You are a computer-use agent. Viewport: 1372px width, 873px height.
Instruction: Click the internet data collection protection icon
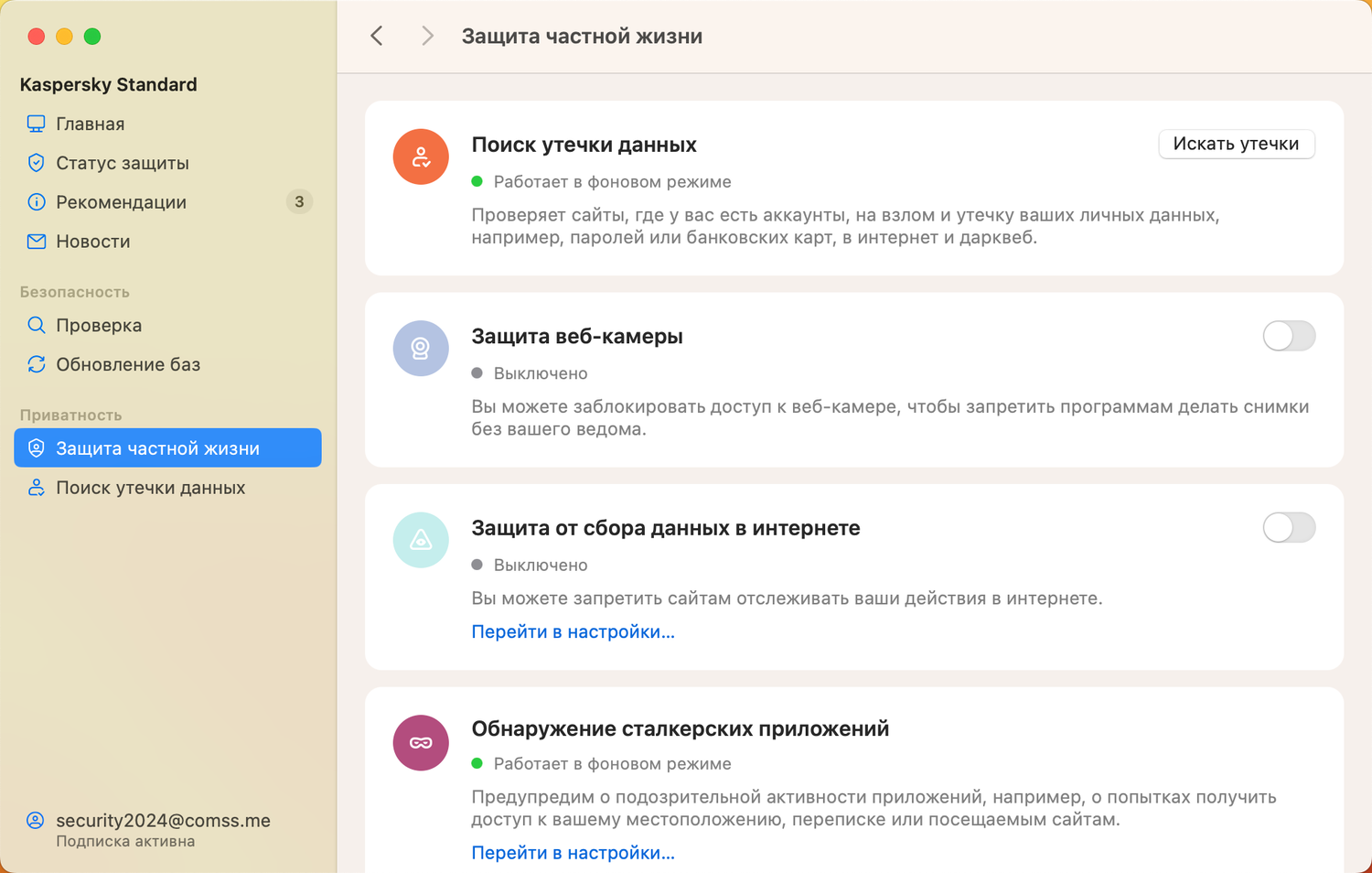coord(421,540)
